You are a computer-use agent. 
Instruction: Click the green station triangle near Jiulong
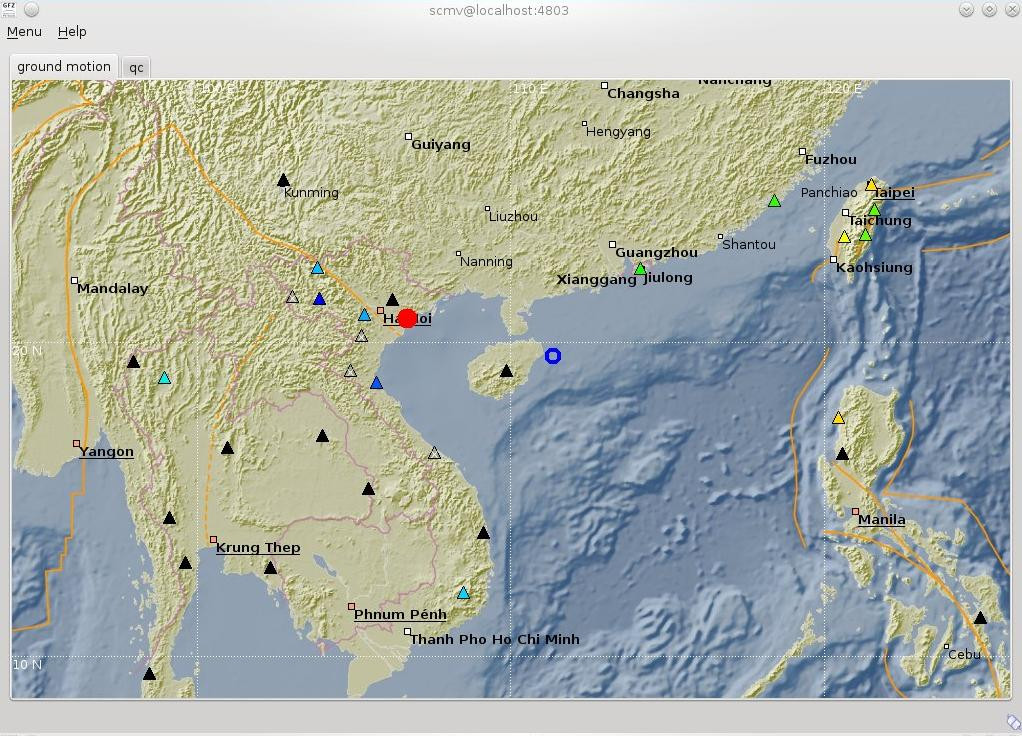pyautogui.click(x=640, y=269)
